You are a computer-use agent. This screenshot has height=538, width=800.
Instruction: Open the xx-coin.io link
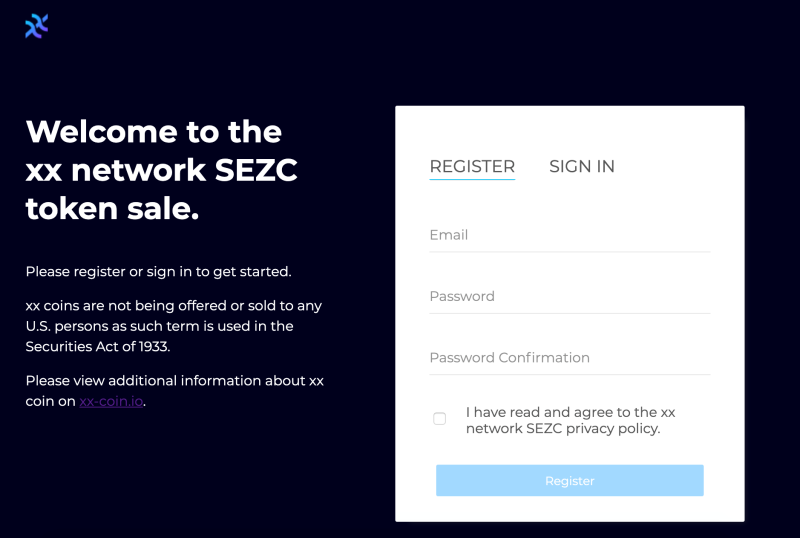112,402
